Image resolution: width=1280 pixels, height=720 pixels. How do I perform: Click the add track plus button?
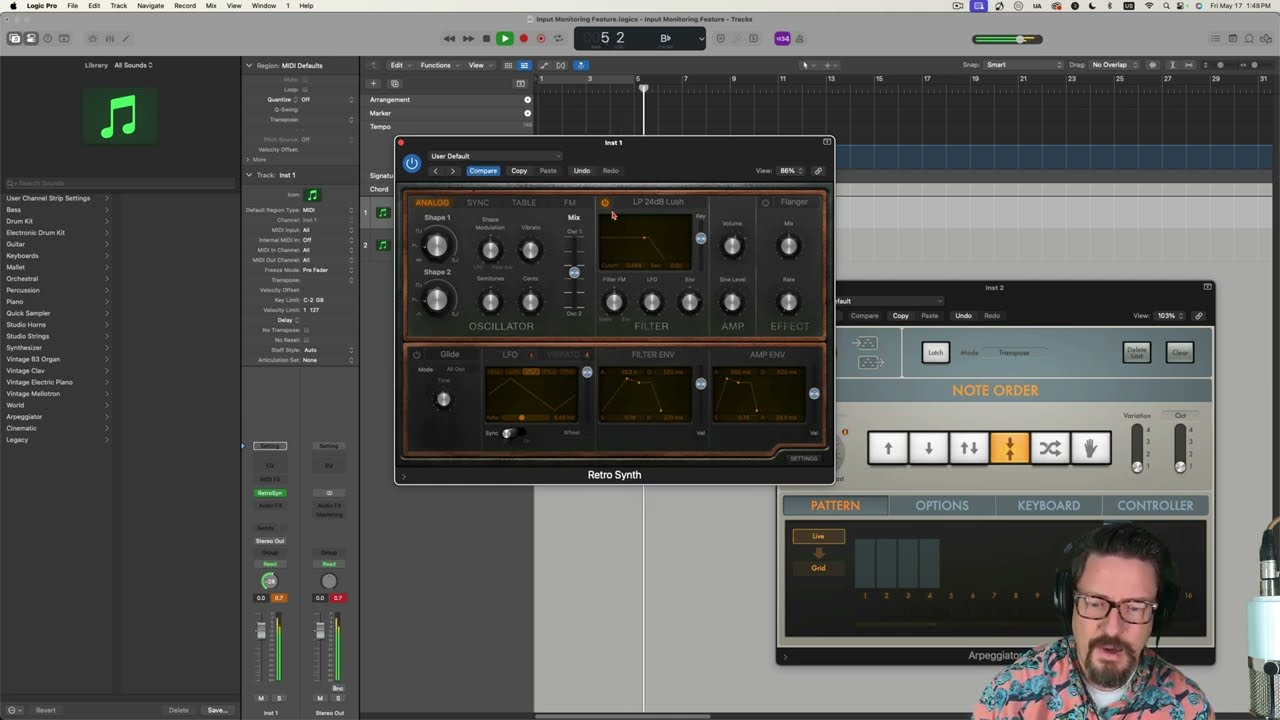tap(373, 83)
